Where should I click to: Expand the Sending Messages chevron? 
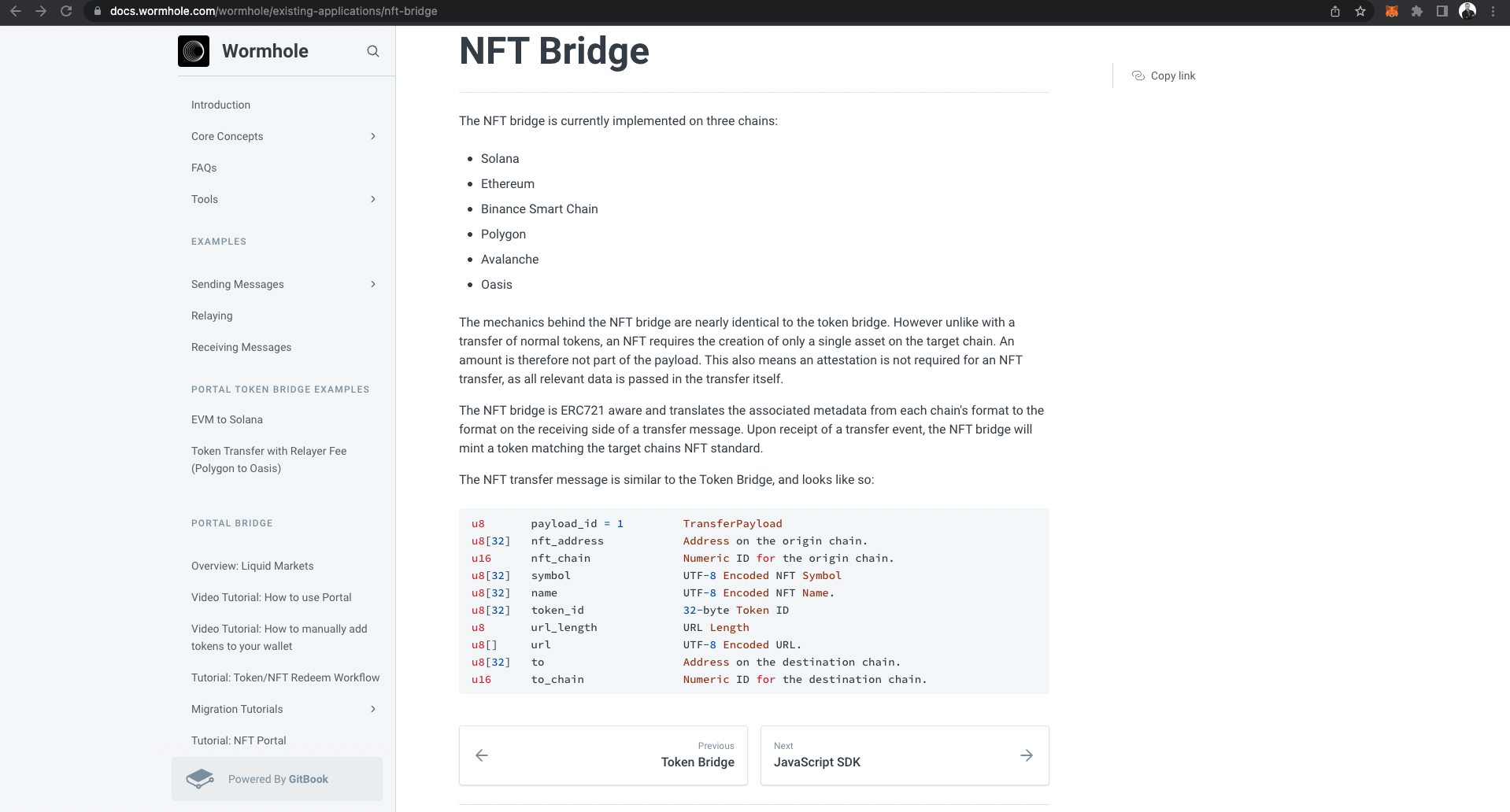(x=373, y=284)
